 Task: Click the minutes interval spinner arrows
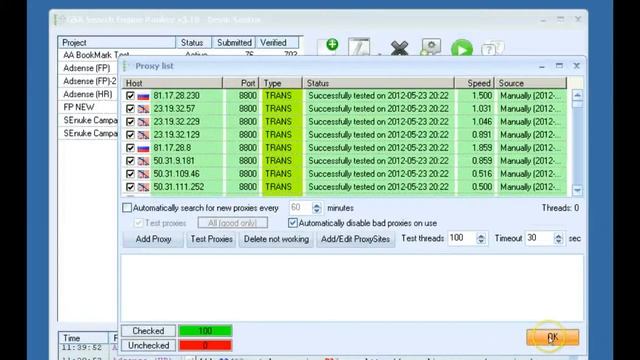pyautogui.click(x=317, y=208)
